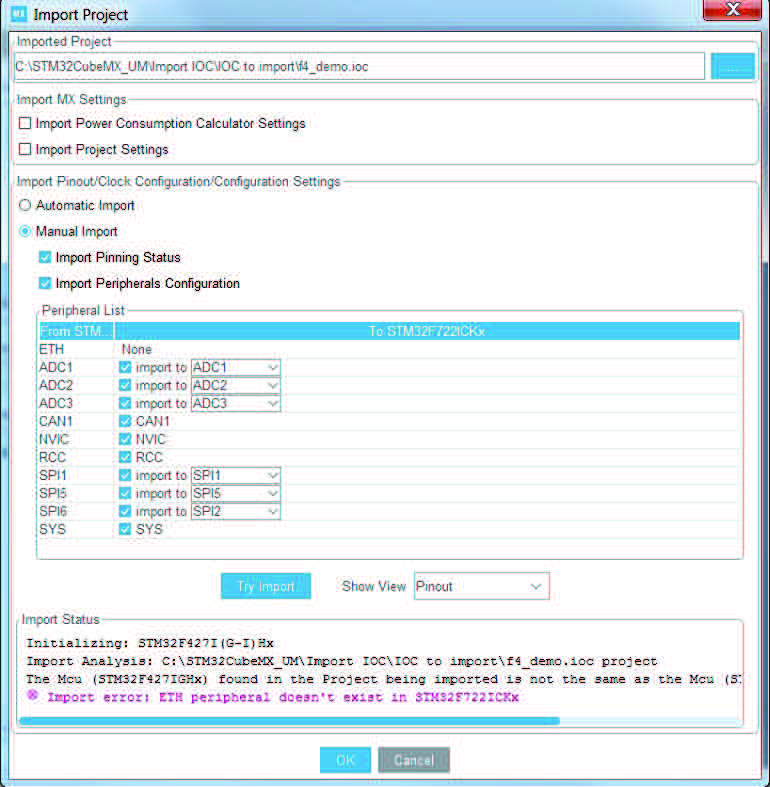Toggle the SPI1 import checkbox

[x=125, y=475]
